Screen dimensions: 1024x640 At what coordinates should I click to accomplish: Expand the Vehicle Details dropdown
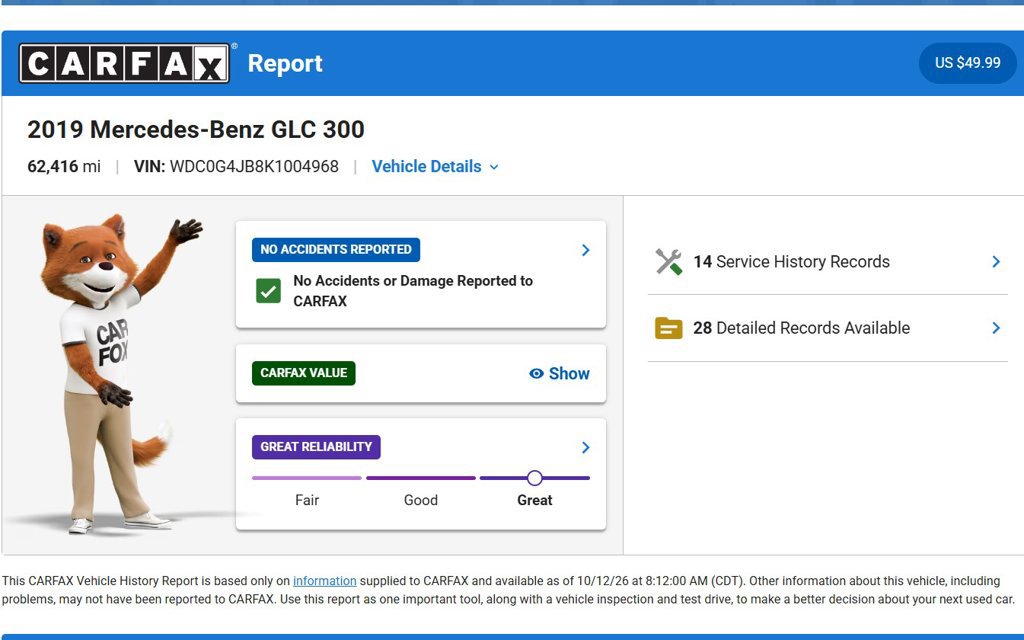435,167
